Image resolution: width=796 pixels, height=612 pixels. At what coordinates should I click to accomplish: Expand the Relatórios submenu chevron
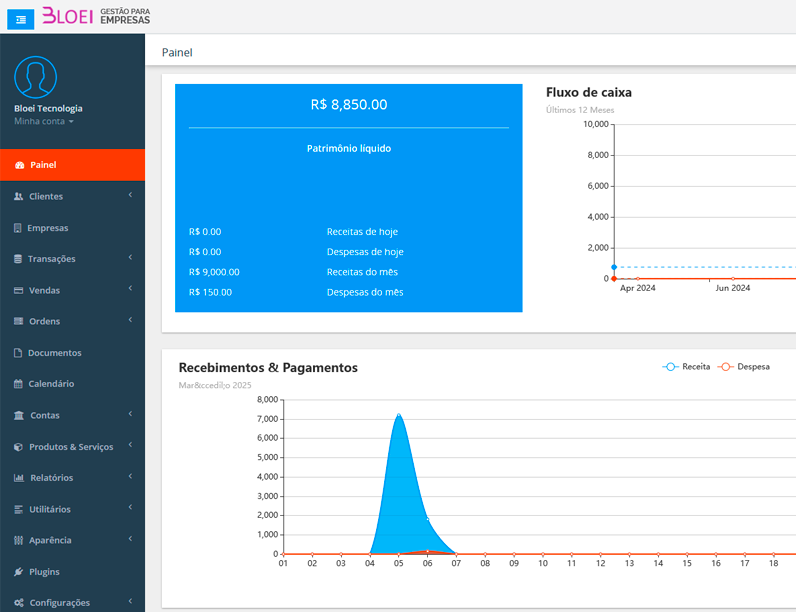(x=130, y=478)
